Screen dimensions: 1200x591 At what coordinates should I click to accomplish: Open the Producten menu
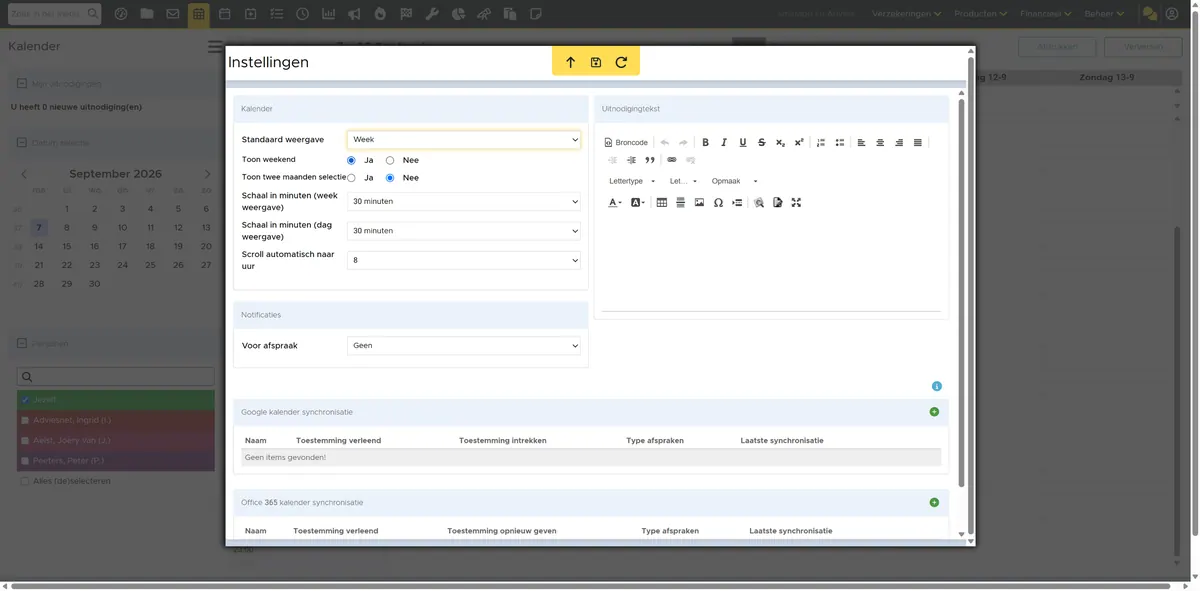(981, 14)
